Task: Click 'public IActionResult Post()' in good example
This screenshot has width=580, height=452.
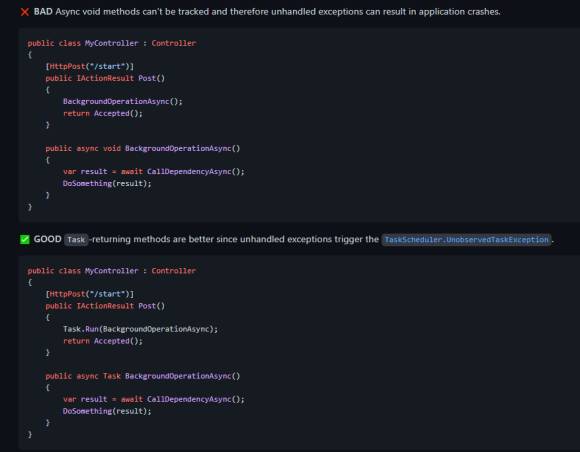Action: click(x=105, y=306)
